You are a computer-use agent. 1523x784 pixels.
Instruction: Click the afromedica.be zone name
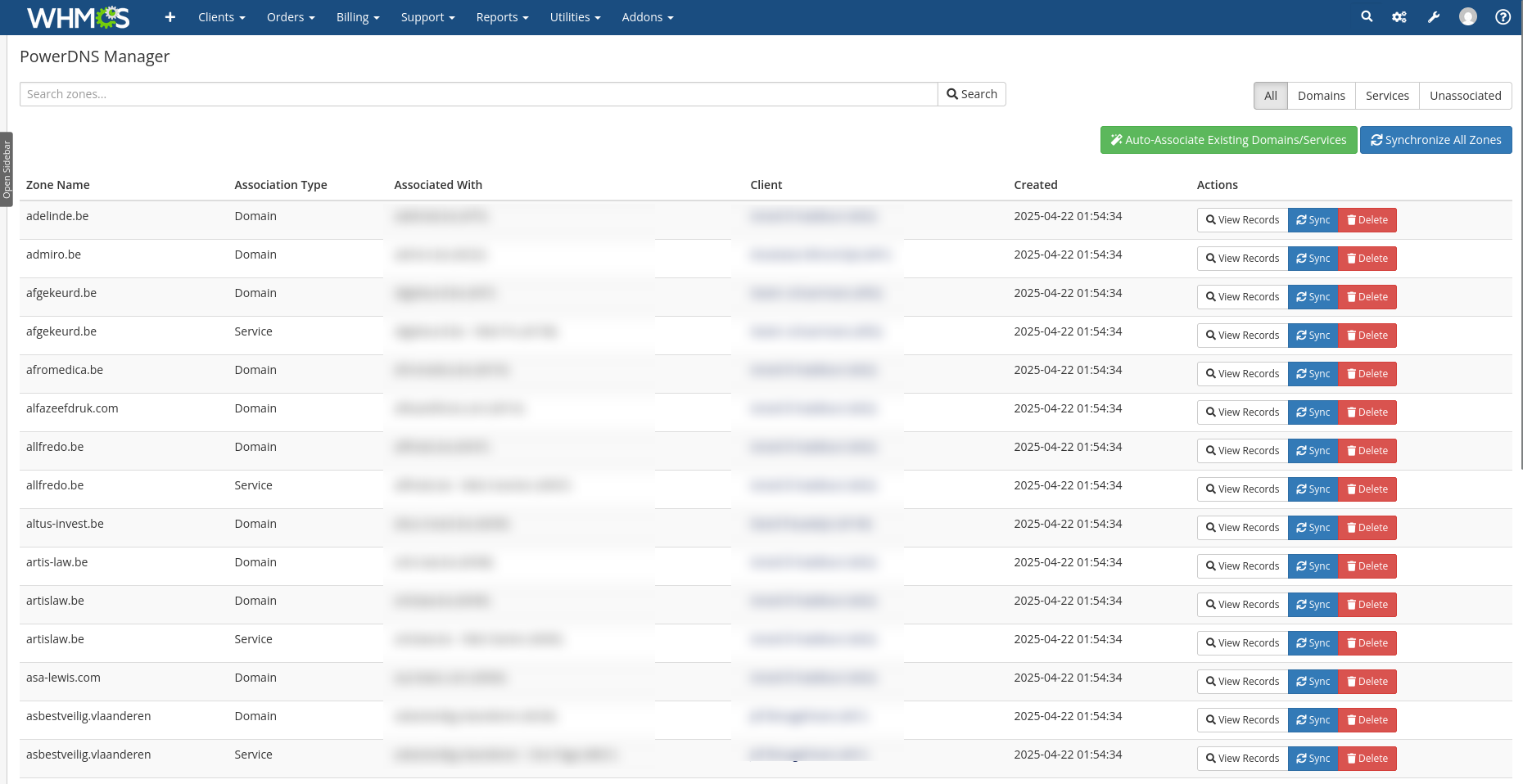[x=65, y=370]
